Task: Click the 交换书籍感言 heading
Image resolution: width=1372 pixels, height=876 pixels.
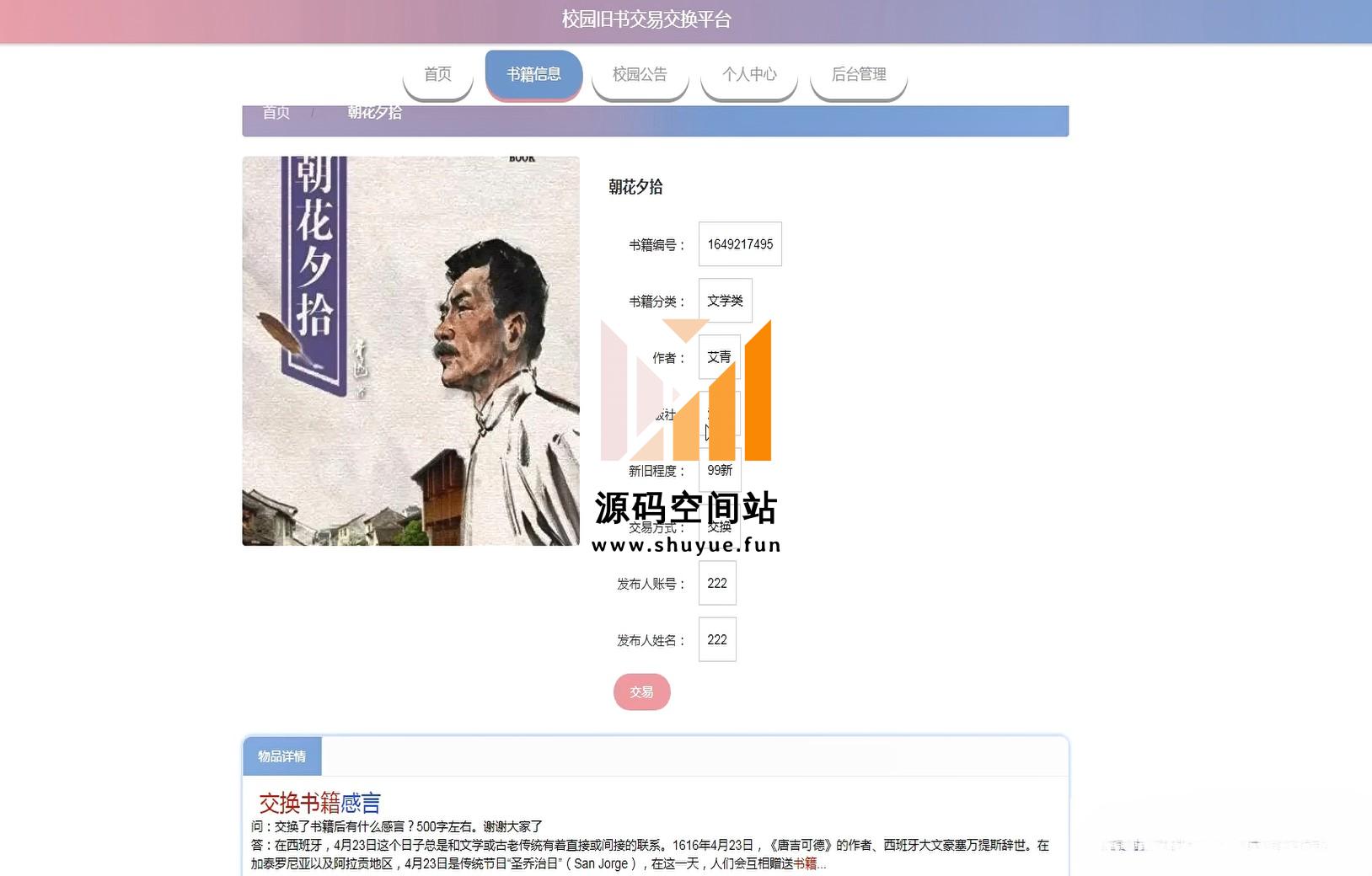Action: (319, 803)
